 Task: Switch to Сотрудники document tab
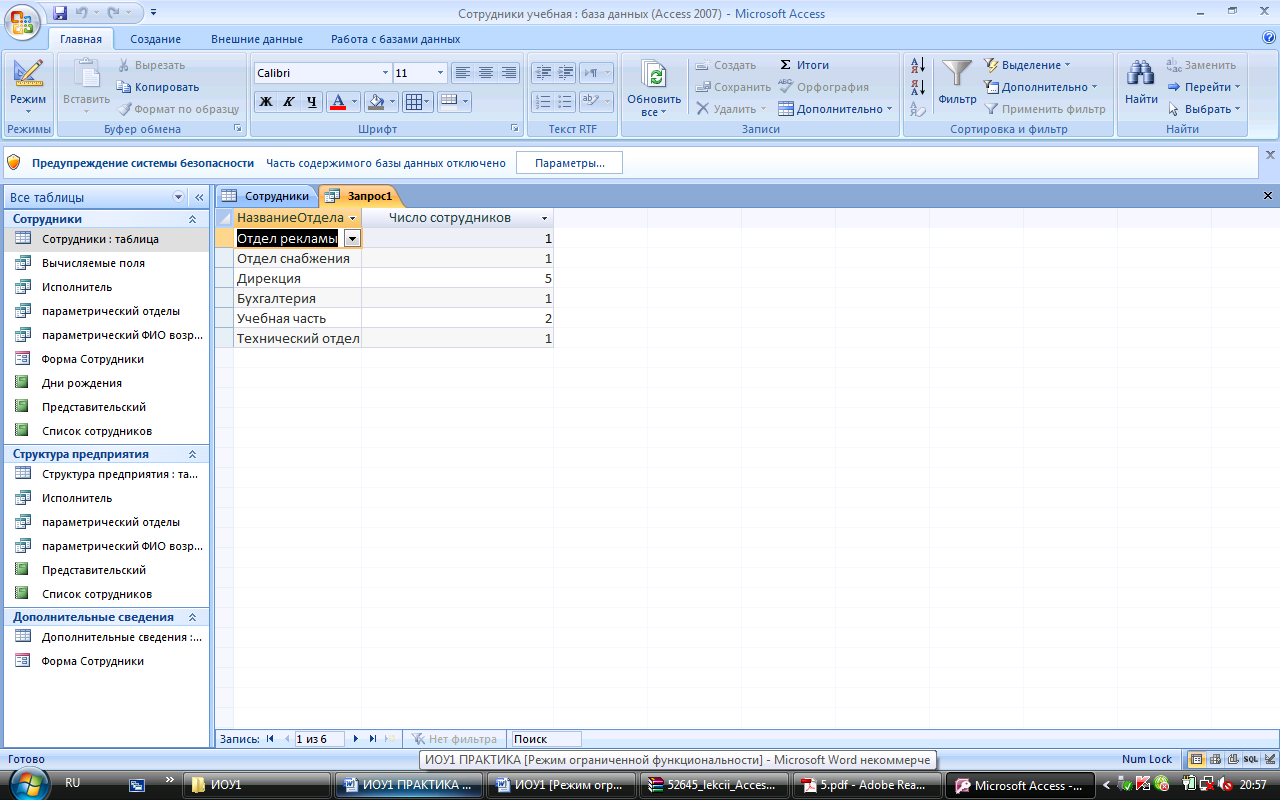click(266, 196)
